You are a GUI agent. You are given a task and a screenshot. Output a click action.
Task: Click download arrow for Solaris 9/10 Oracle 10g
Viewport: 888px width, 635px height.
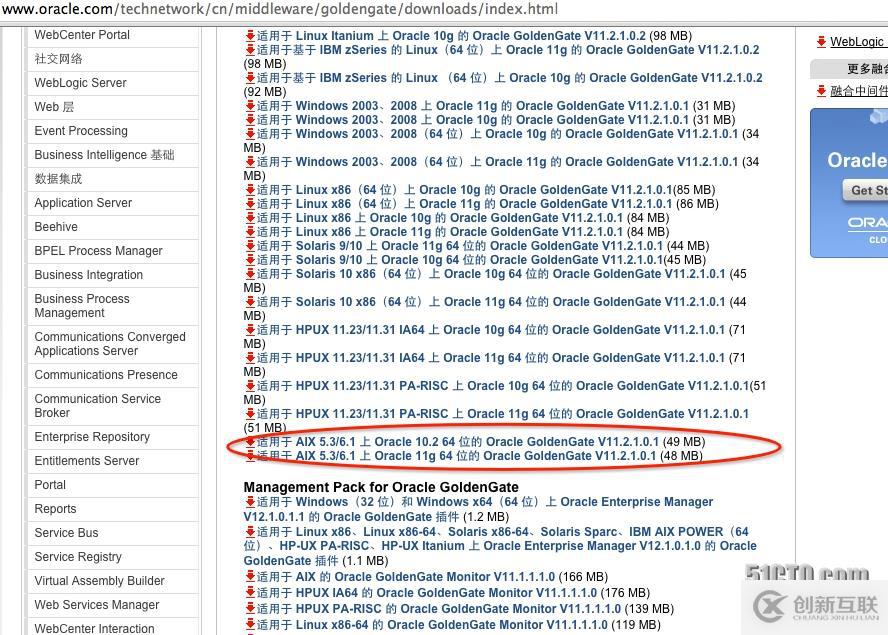(250, 259)
